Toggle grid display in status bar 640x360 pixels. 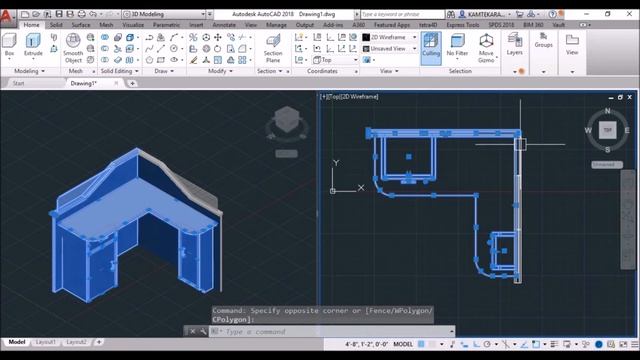click(421, 344)
